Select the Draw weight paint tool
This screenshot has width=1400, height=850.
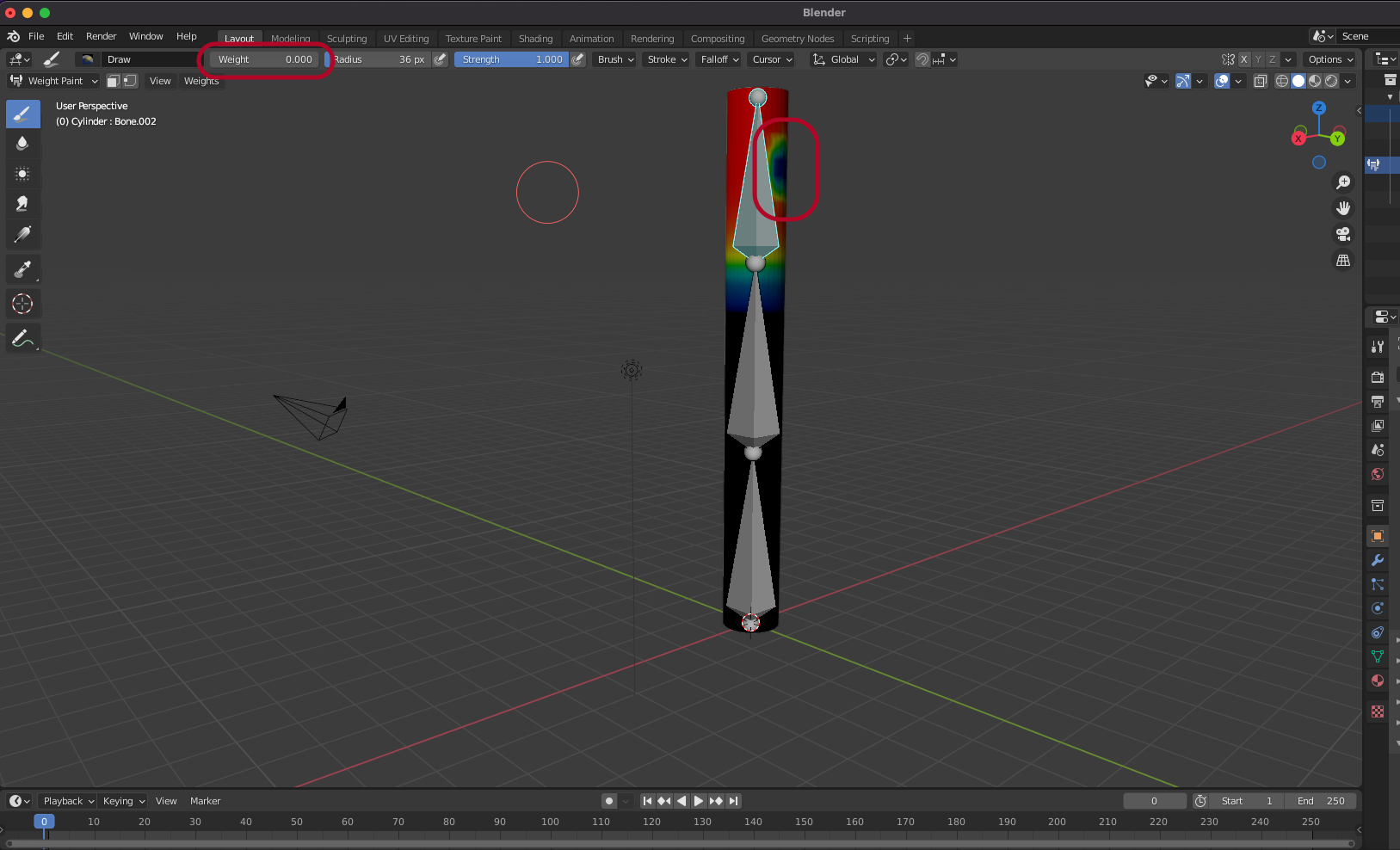pos(22,114)
